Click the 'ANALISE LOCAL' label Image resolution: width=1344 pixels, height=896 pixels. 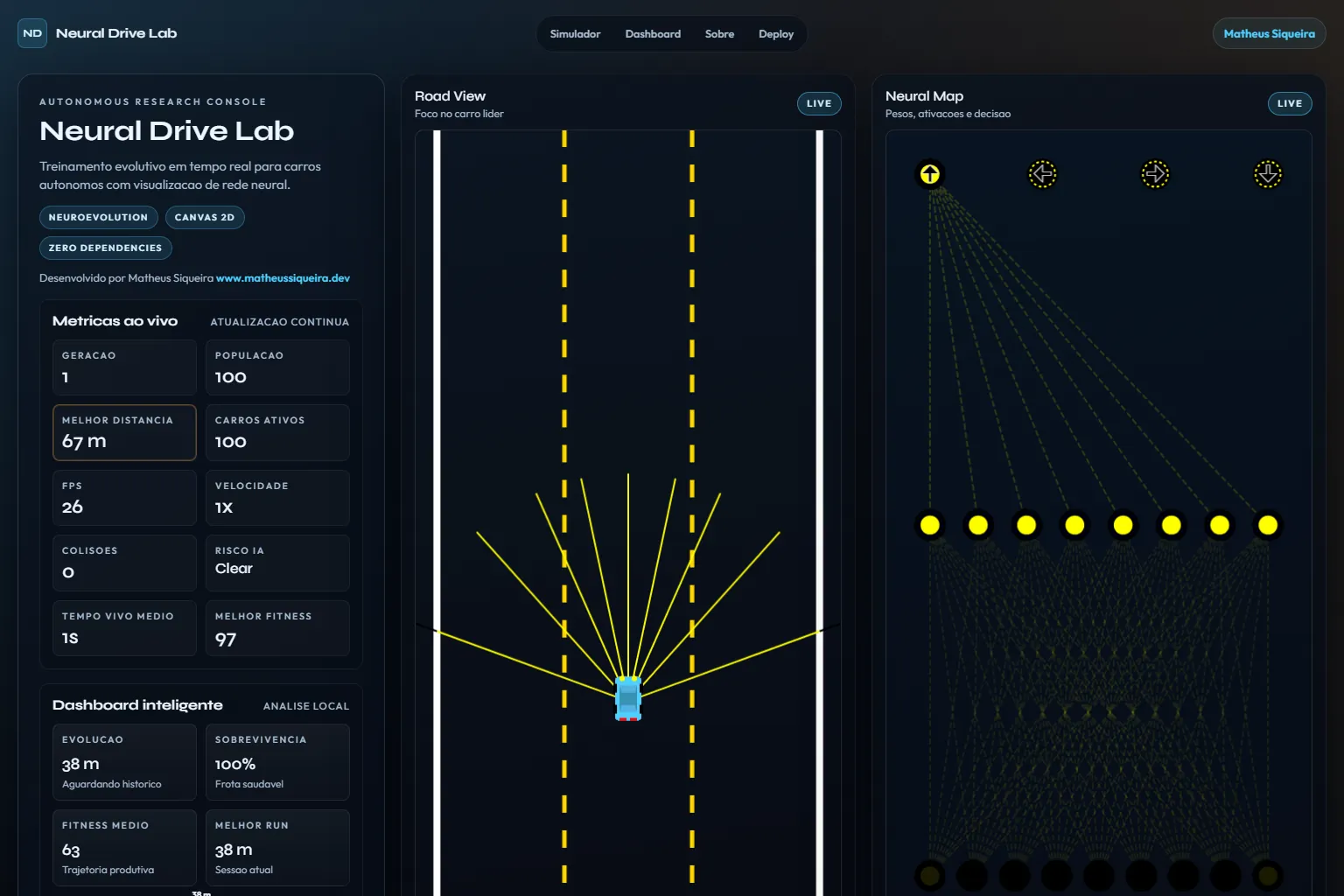pyautogui.click(x=306, y=706)
